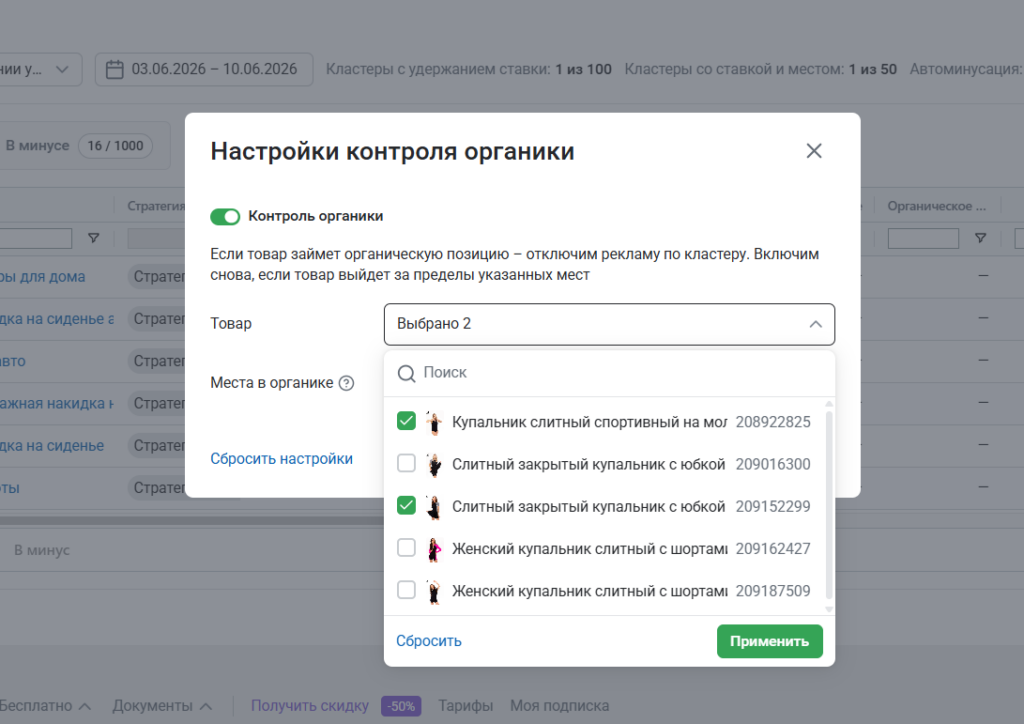The height and width of the screenshot is (724, 1024).
Task: Open the date range 03.06.2026 – 10.06.2026 picker
Action: (x=204, y=69)
